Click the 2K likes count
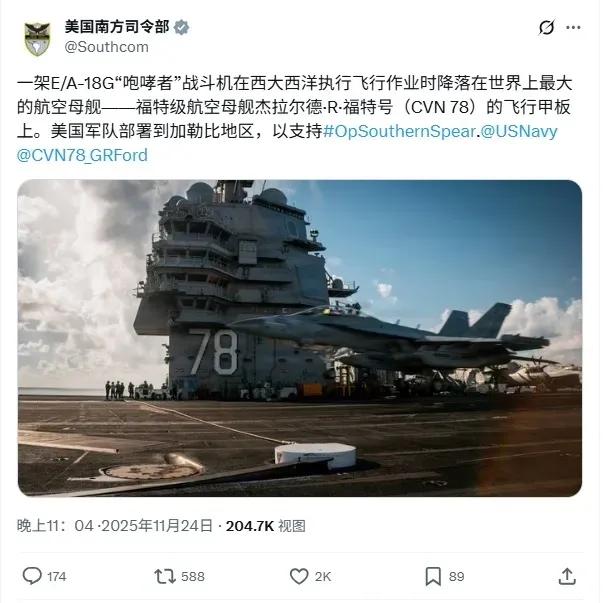 point(323,576)
